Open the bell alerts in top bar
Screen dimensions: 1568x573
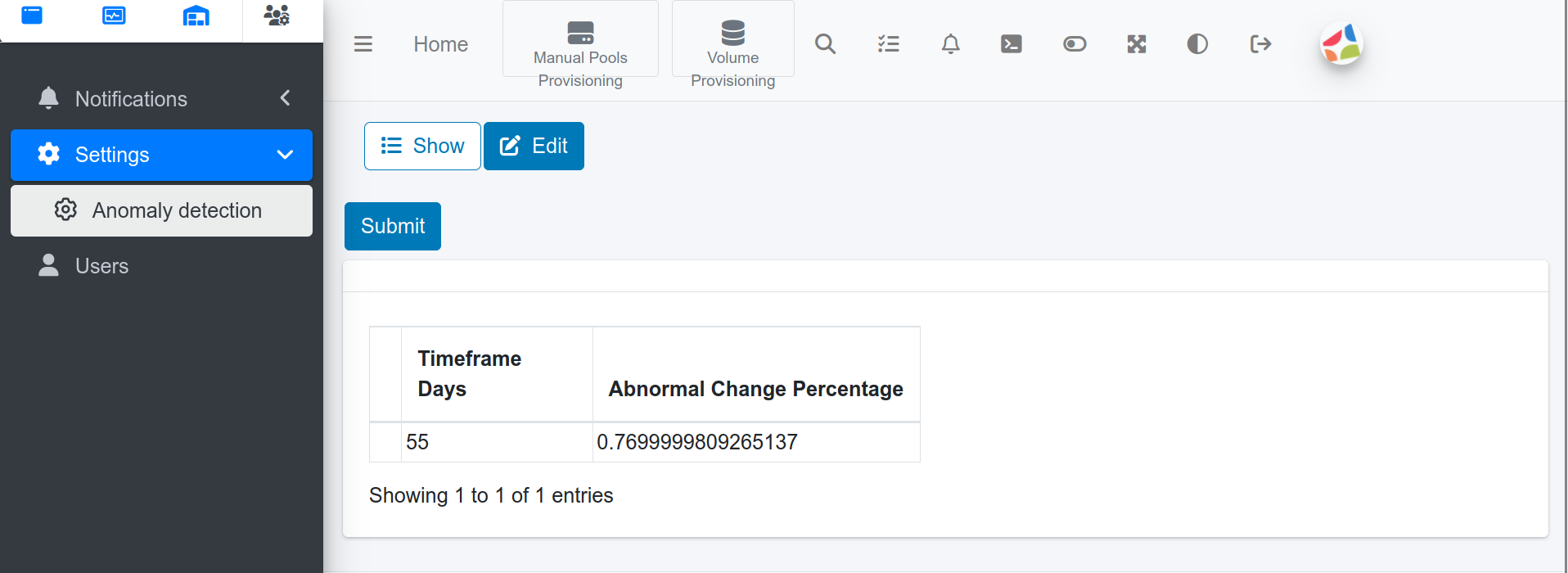tap(950, 44)
